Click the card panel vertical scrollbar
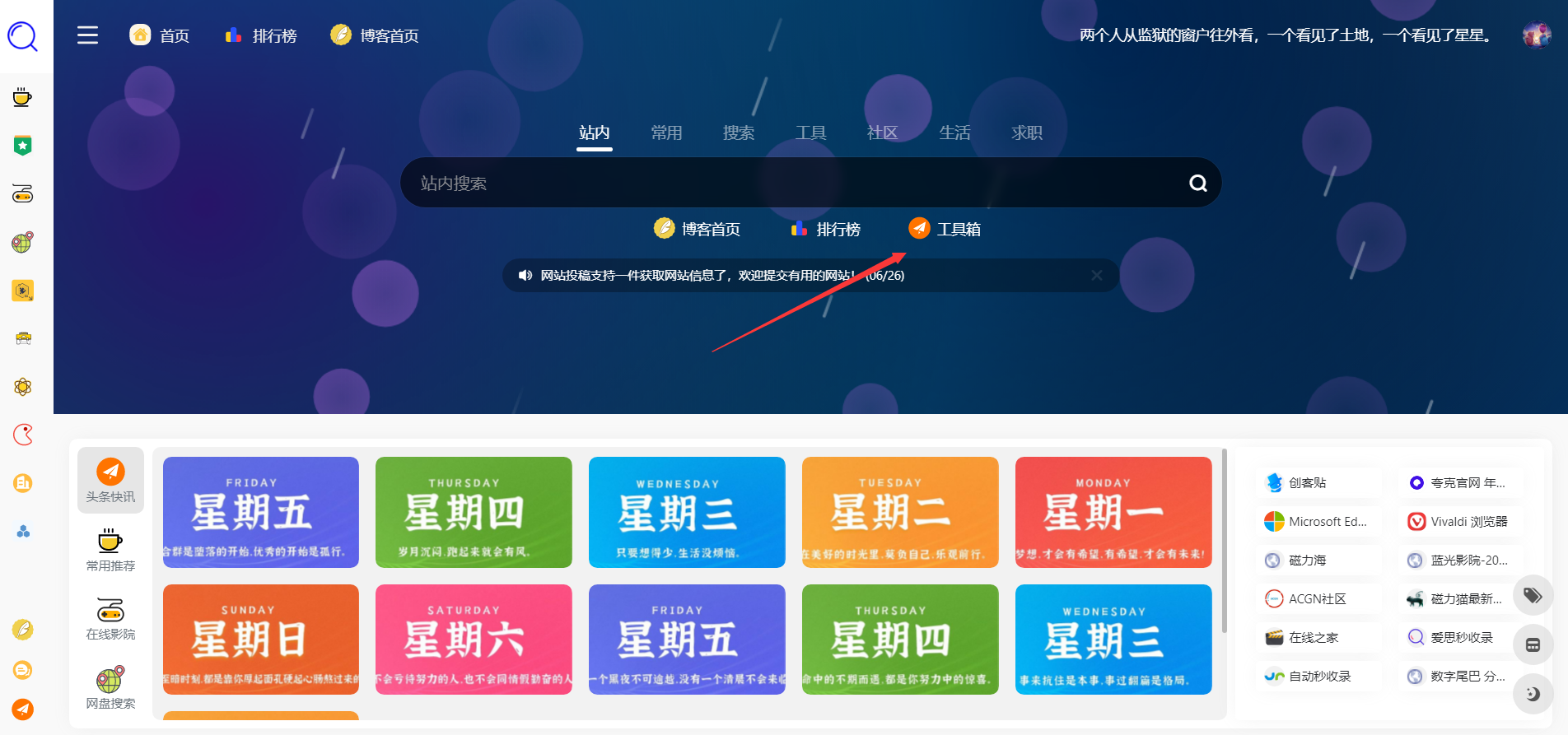This screenshot has height=735, width=1568. 1224,541
